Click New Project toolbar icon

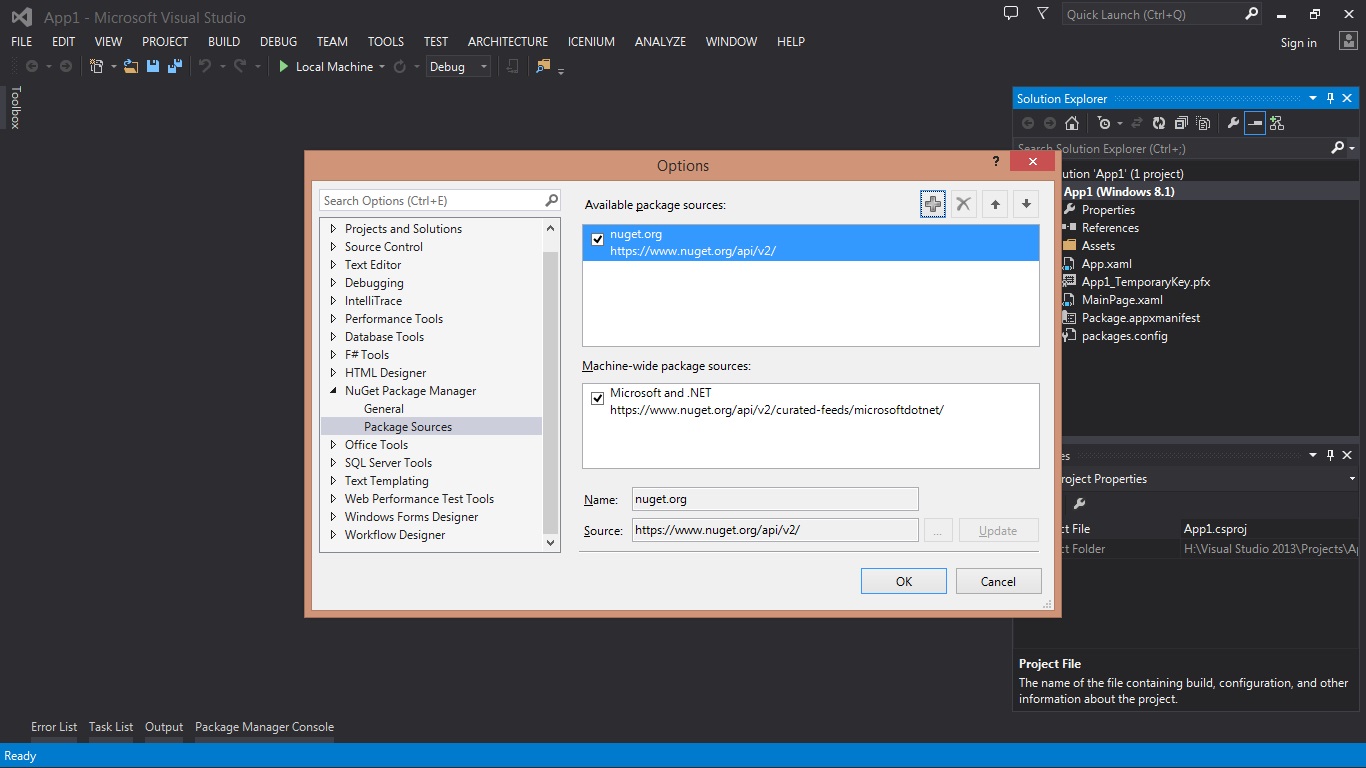tap(97, 66)
